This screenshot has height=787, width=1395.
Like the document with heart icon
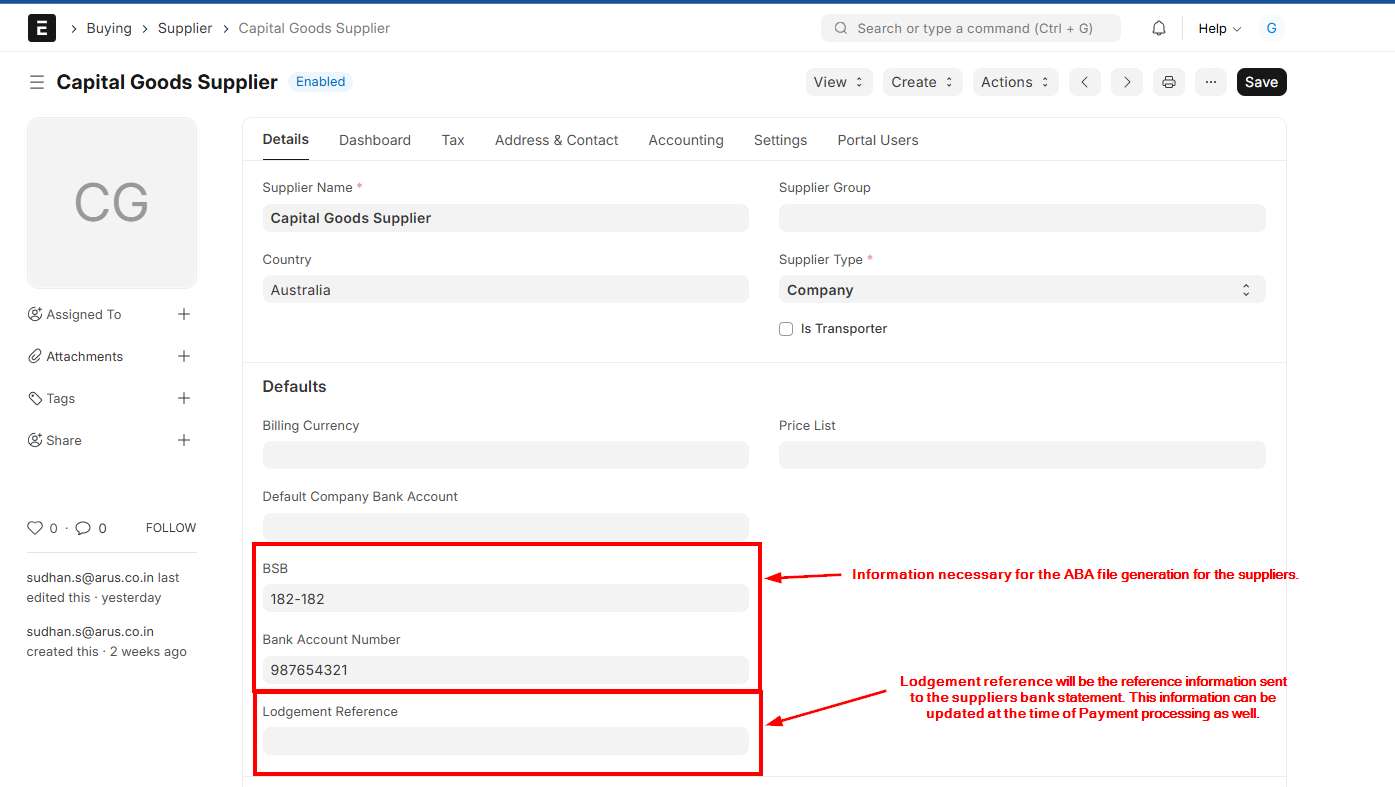tap(35, 528)
